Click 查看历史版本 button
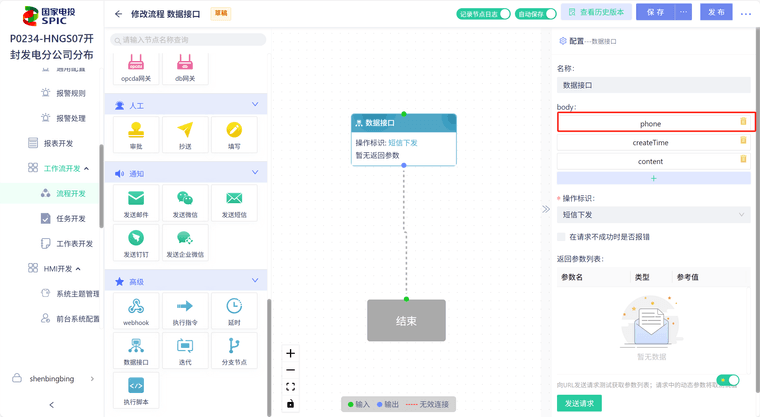This screenshot has height=417, width=760. (596, 12)
